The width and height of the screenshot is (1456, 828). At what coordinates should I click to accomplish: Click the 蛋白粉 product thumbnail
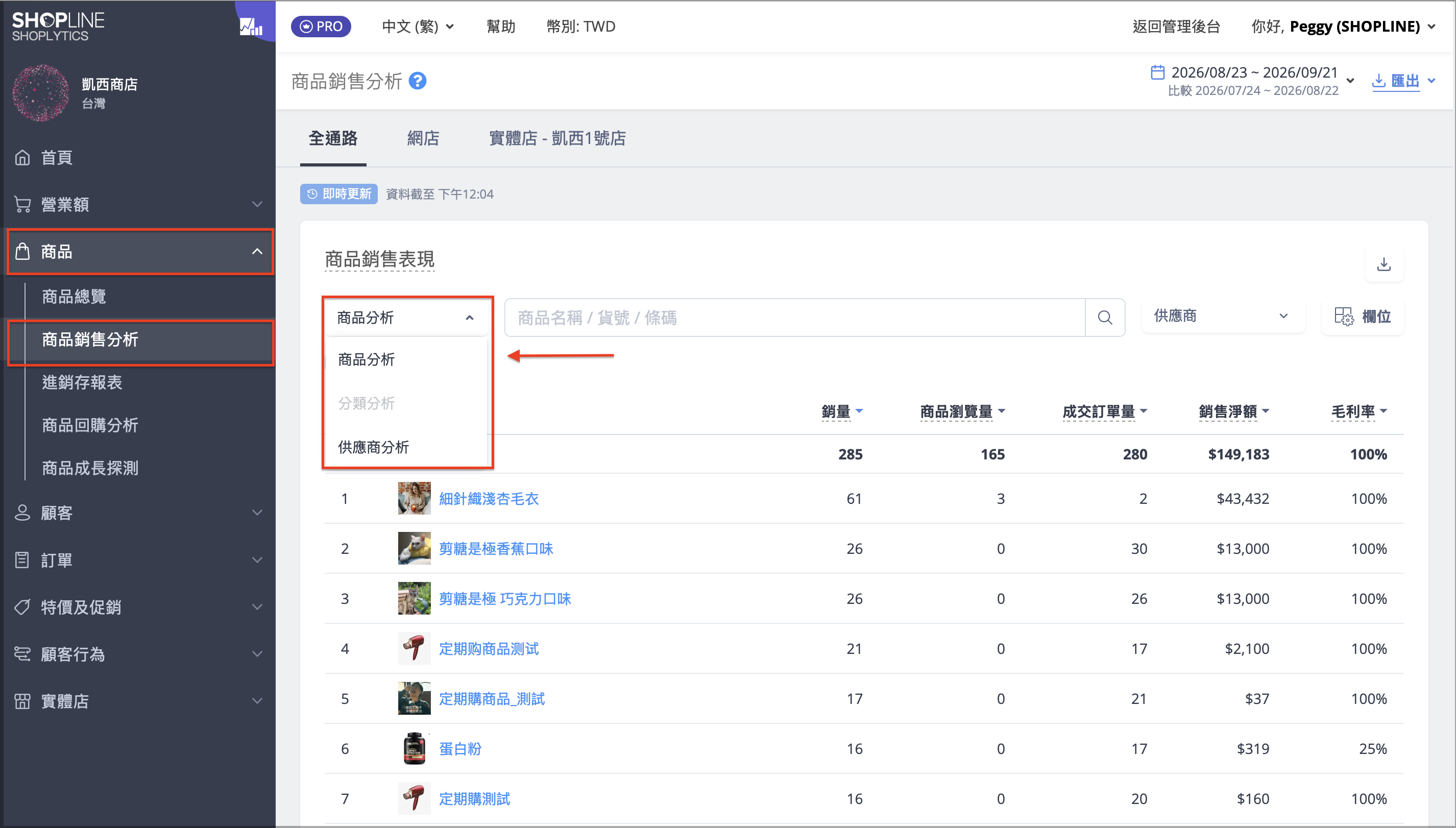pyautogui.click(x=414, y=748)
